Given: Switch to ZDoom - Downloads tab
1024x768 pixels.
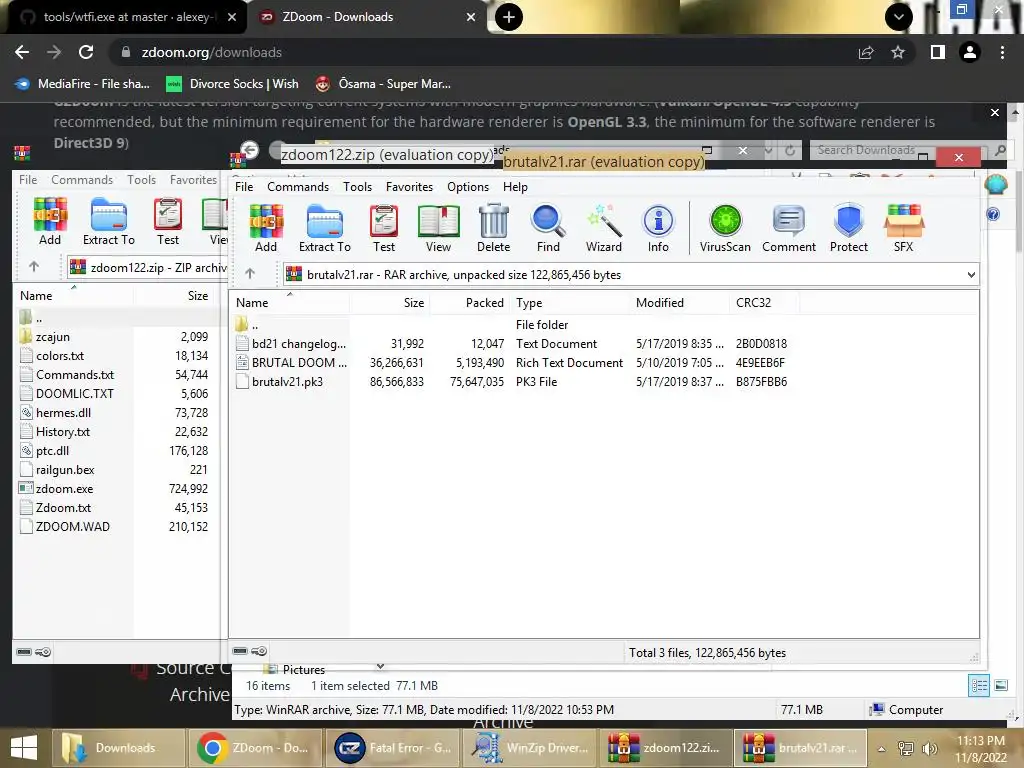Looking at the screenshot, I should point(367,17).
